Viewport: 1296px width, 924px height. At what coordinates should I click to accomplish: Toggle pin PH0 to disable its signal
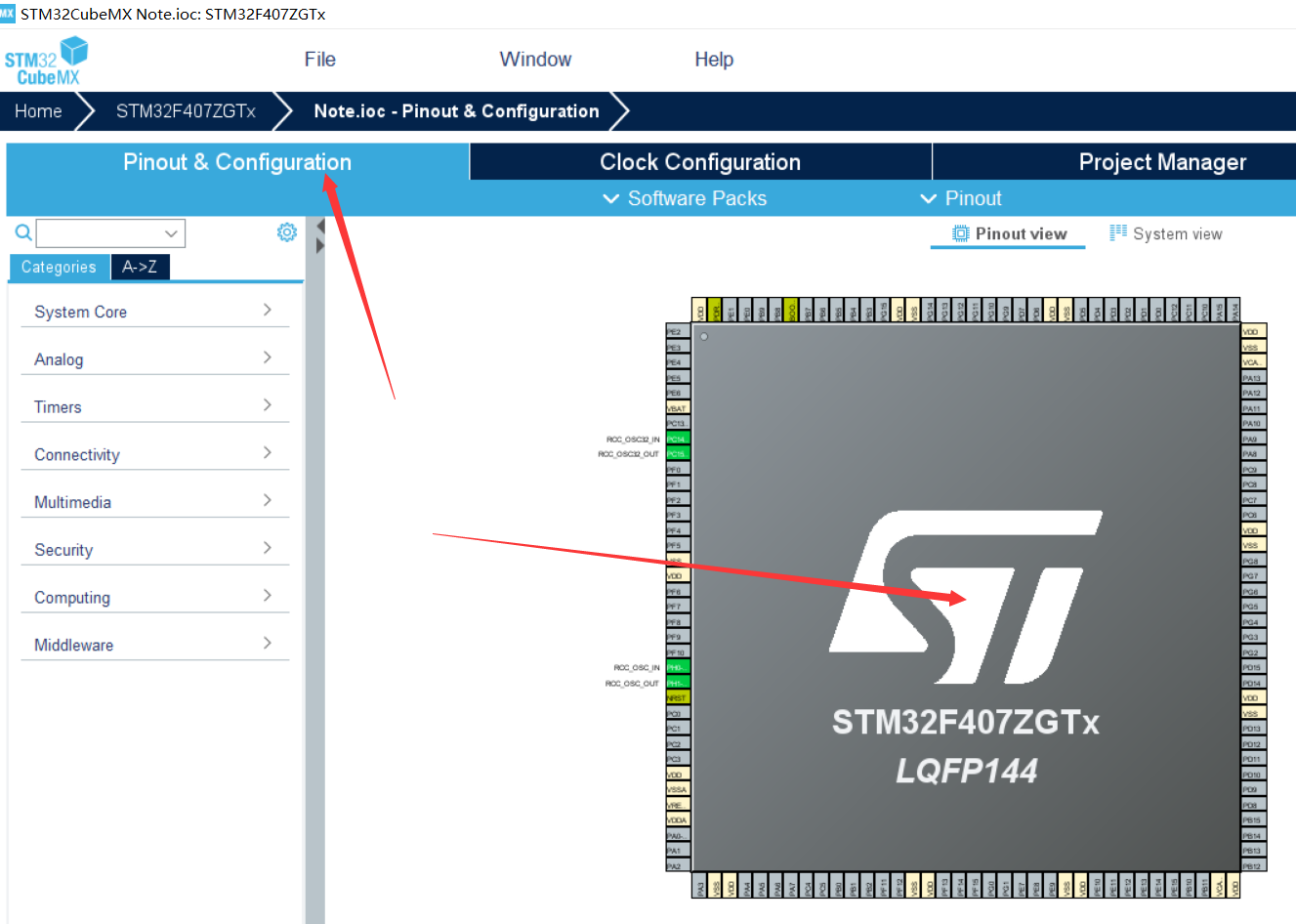point(676,667)
